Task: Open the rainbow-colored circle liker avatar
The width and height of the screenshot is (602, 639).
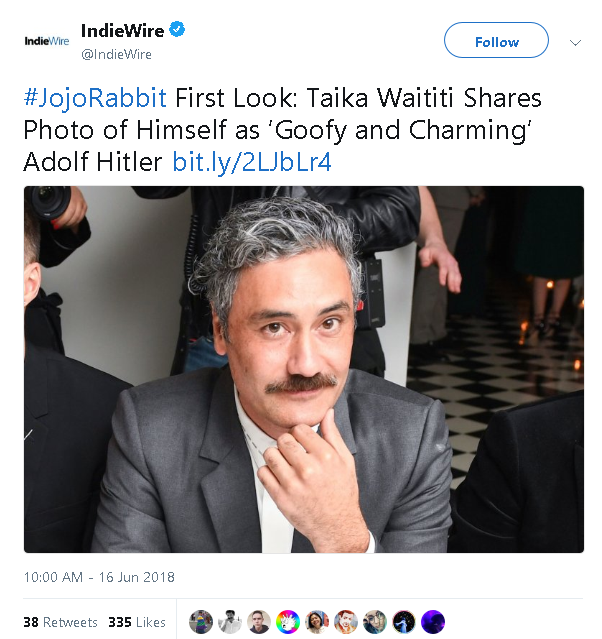Action: 288,622
